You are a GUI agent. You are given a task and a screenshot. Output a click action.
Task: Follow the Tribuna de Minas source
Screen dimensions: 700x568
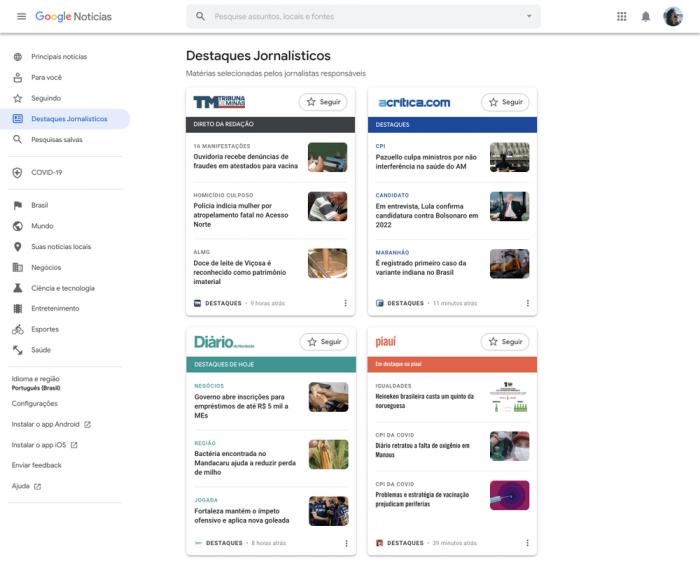(x=323, y=102)
